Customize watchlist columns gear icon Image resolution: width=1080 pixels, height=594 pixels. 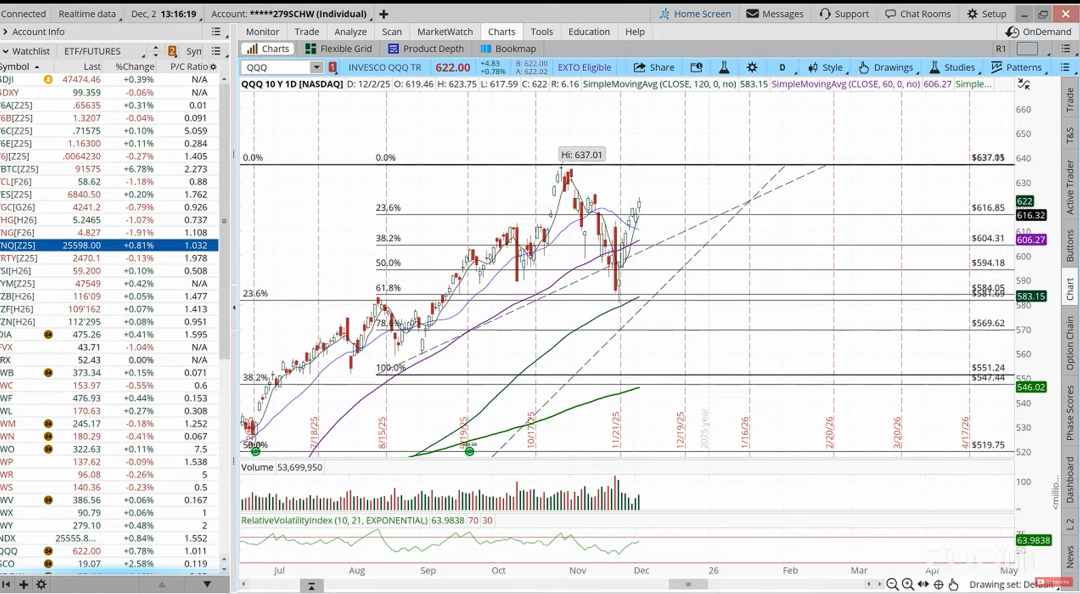pos(214,67)
